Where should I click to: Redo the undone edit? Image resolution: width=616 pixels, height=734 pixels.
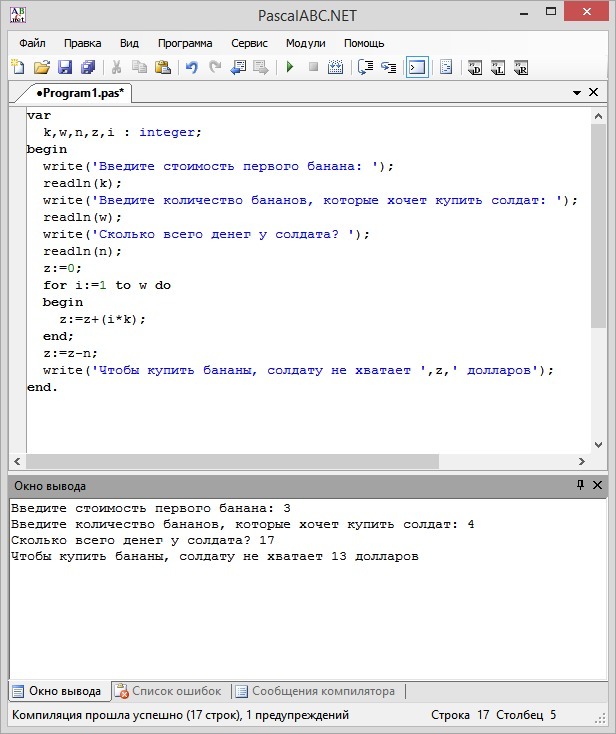tap(215, 67)
